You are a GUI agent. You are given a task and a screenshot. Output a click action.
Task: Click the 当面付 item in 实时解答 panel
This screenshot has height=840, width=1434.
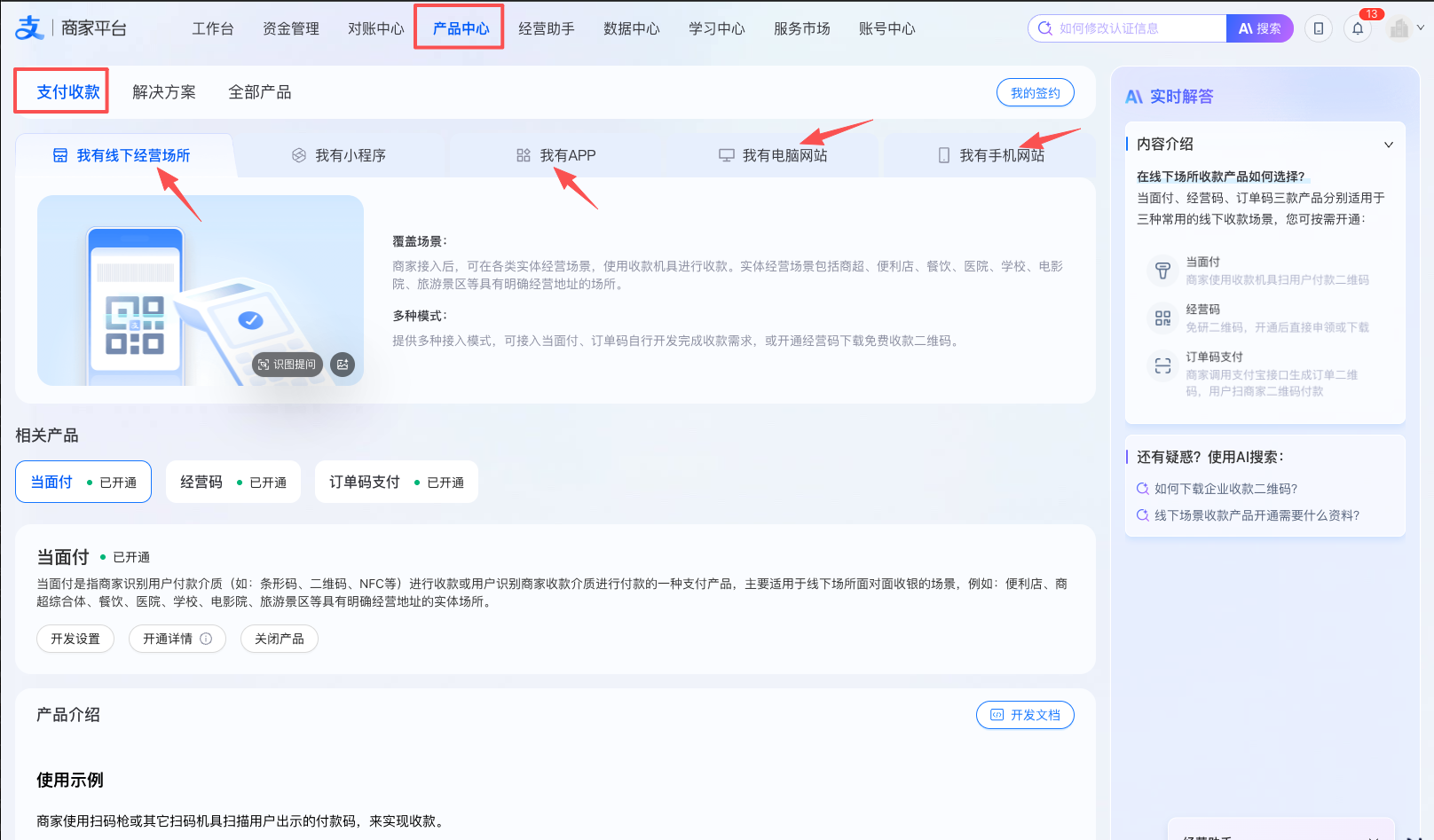[1259, 271]
